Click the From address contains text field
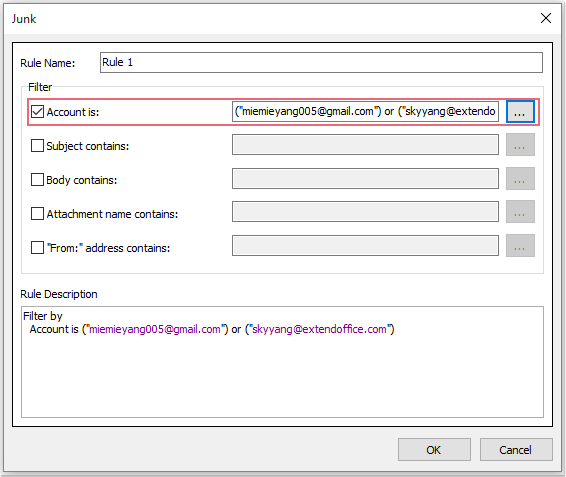The width and height of the screenshot is (566, 477). click(x=365, y=246)
